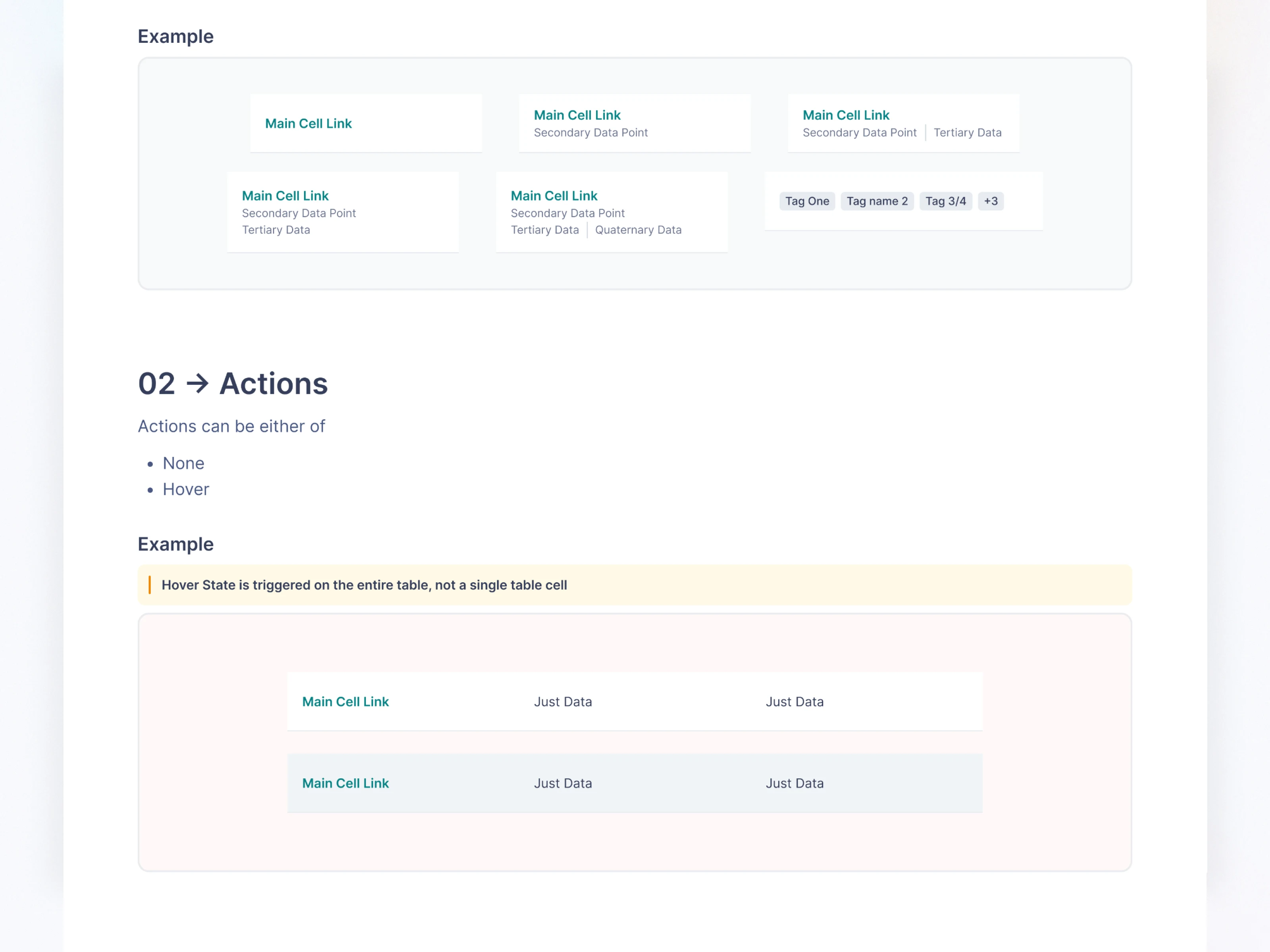Image resolution: width=1270 pixels, height=952 pixels.
Task: Click Tertiary Data beside the vertical divider, top row
Action: coord(967,132)
